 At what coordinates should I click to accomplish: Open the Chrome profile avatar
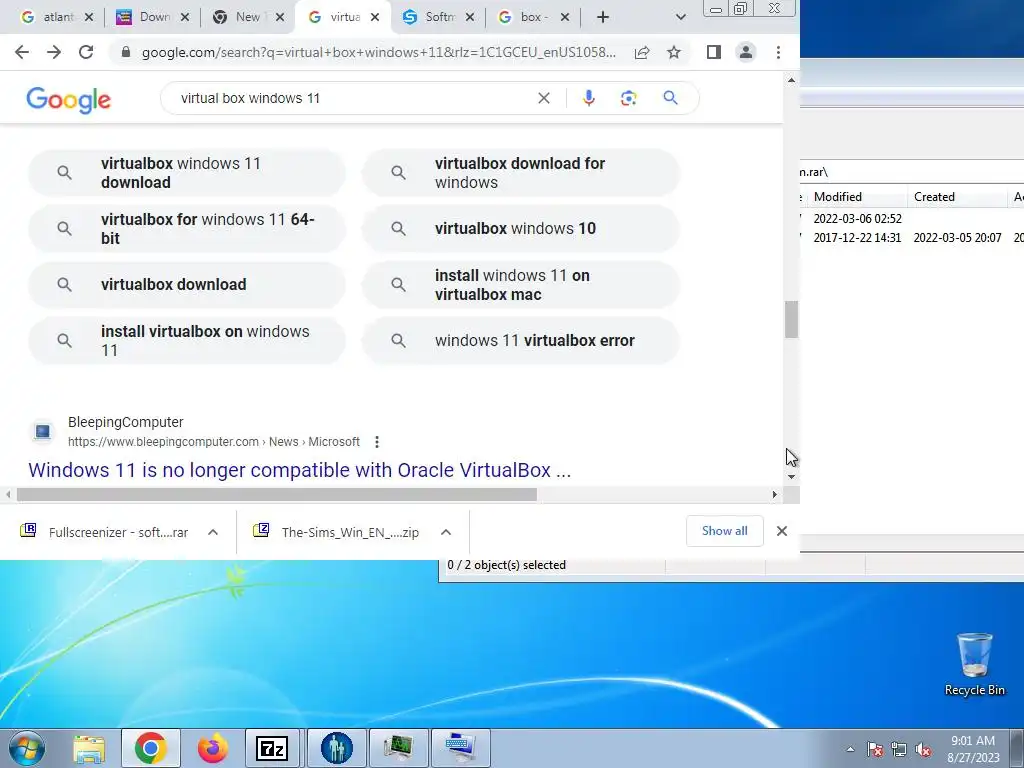pyautogui.click(x=746, y=52)
